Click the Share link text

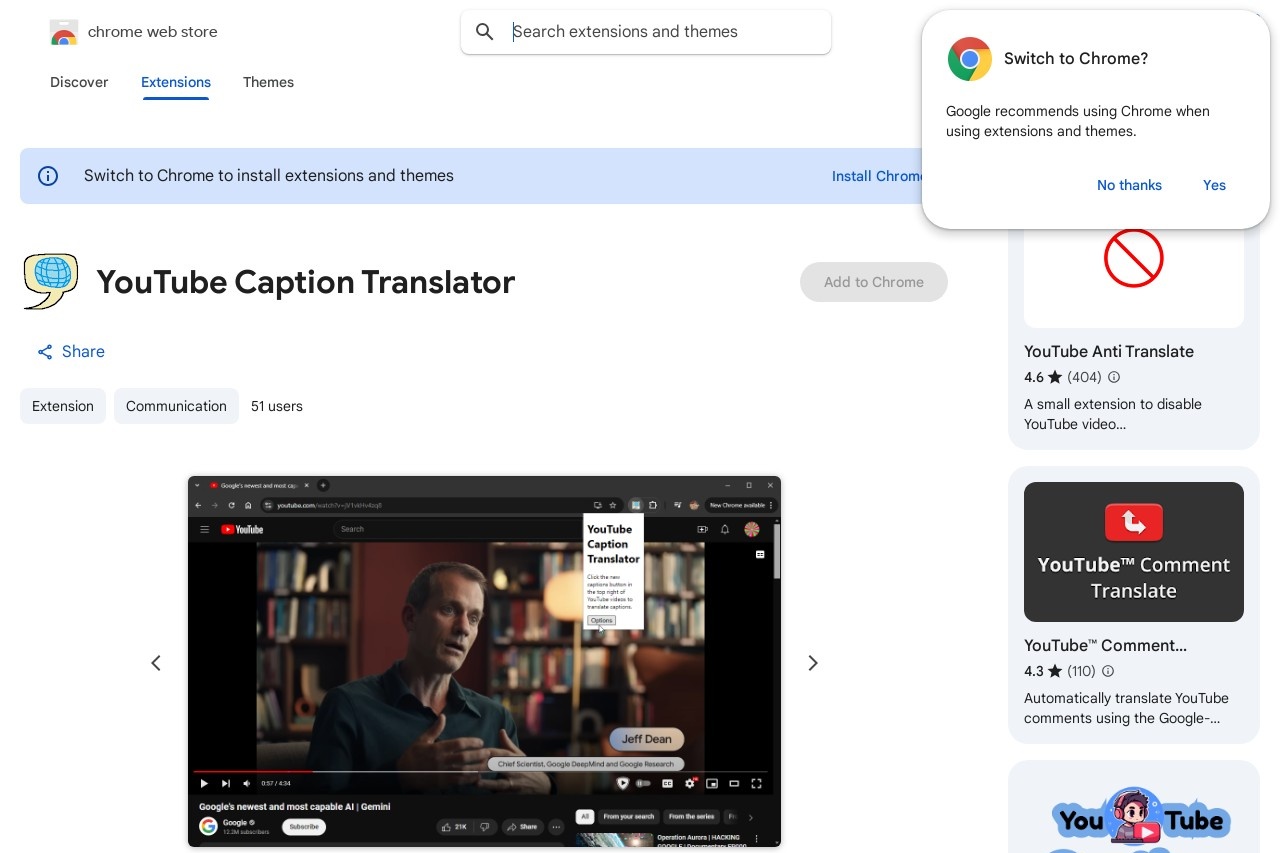(x=83, y=352)
